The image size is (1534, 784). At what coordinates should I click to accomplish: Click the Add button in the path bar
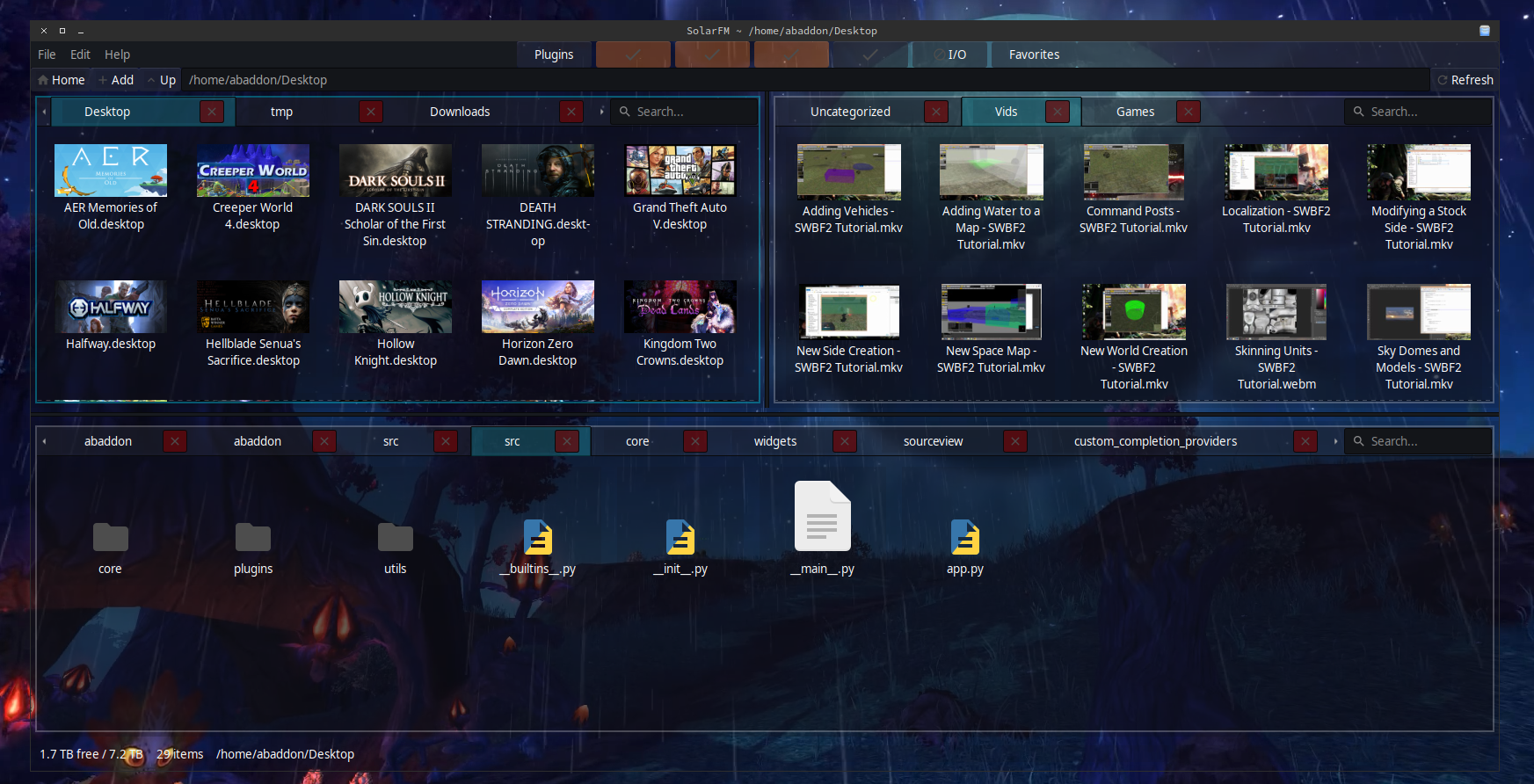(x=116, y=80)
